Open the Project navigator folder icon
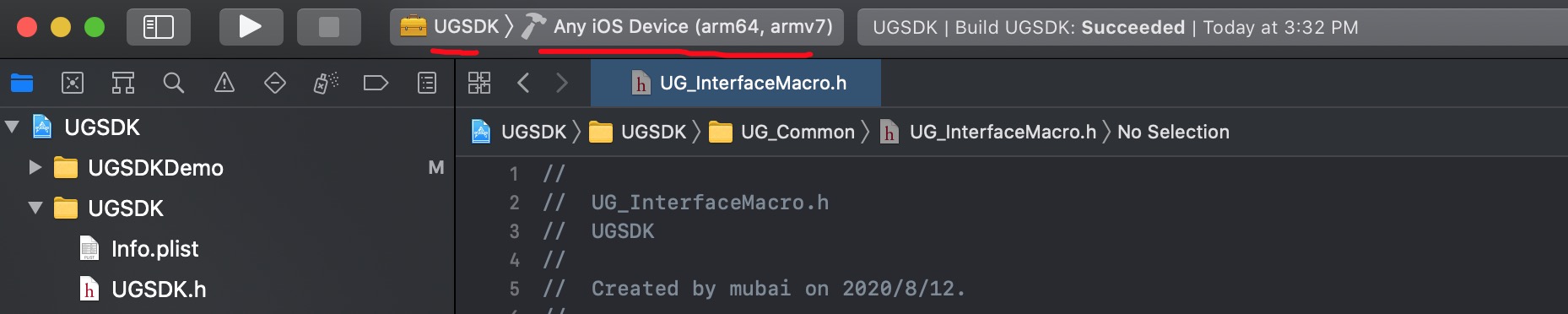1568x314 pixels. pyautogui.click(x=22, y=83)
